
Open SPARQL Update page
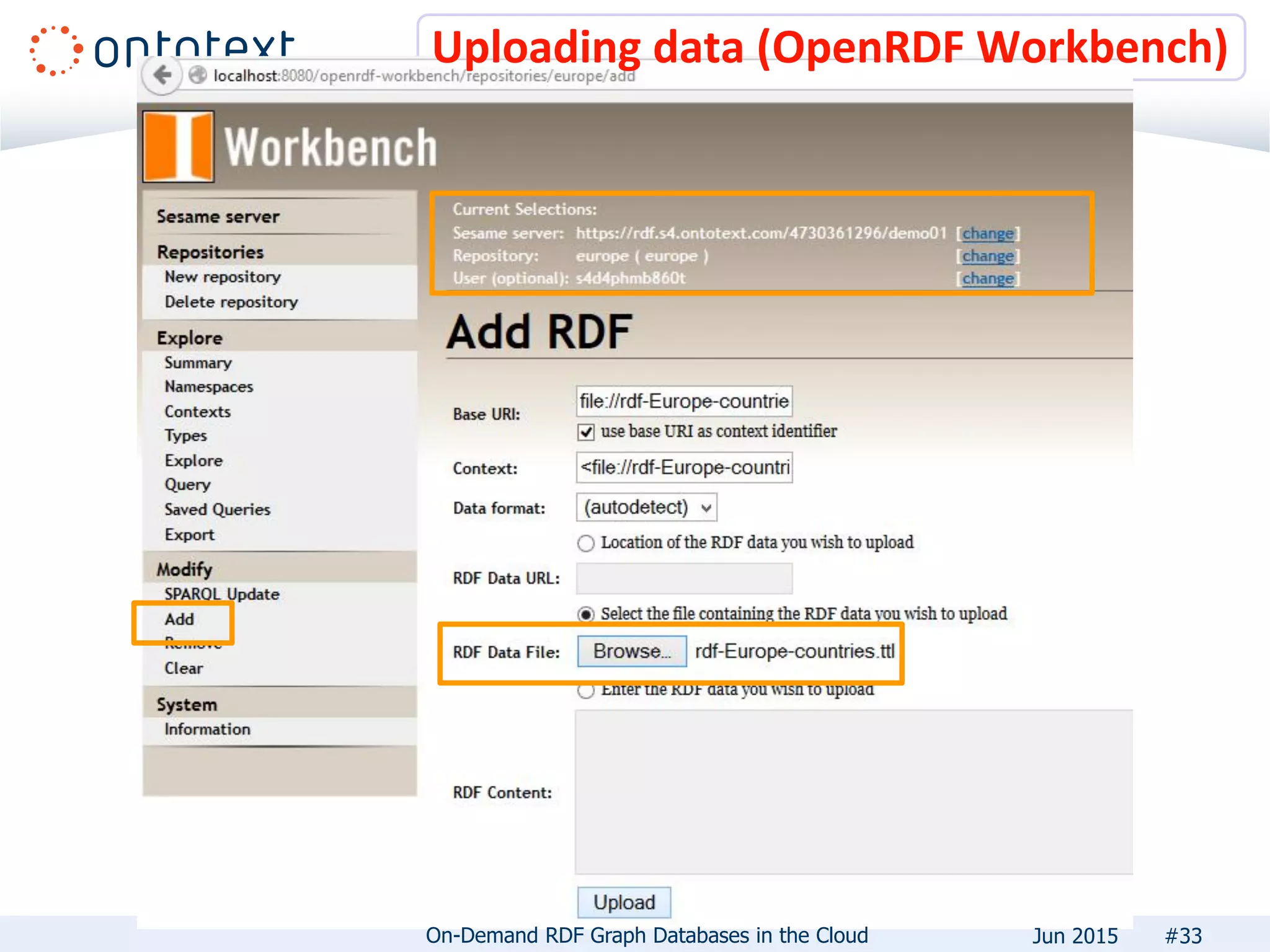coord(222,594)
